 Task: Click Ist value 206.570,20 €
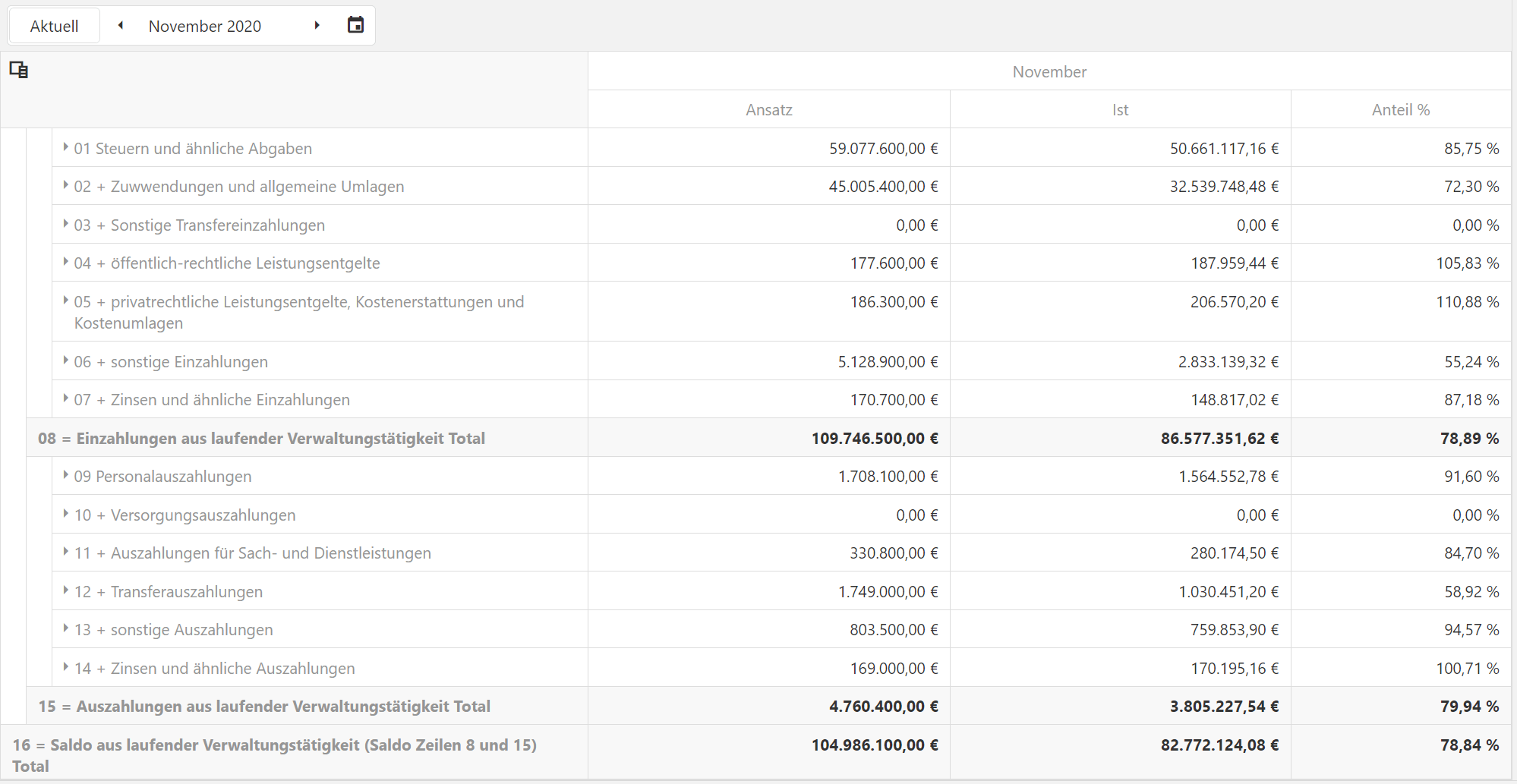point(1235,301)
